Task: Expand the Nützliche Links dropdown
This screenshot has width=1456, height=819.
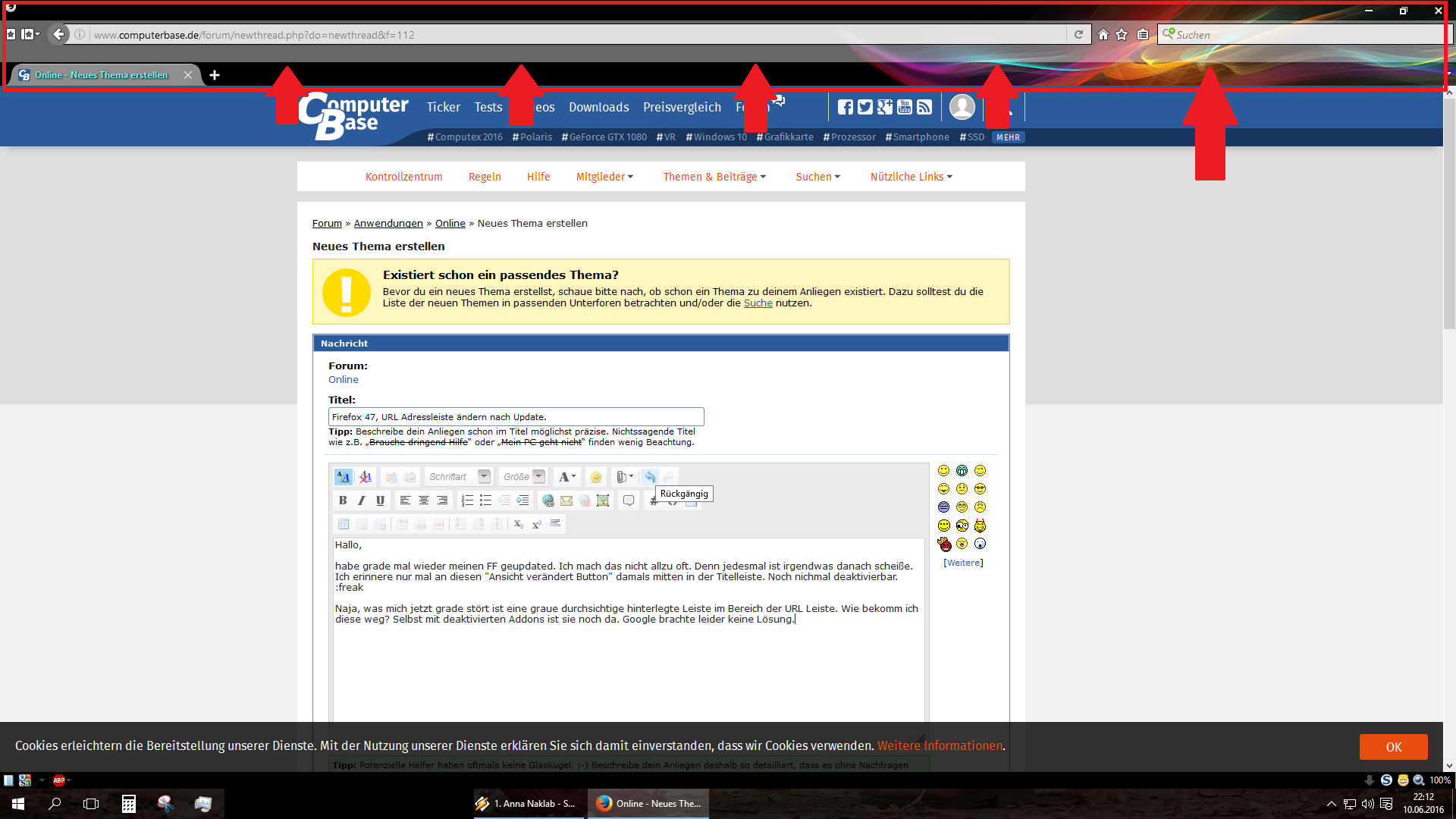Action: 911,177
